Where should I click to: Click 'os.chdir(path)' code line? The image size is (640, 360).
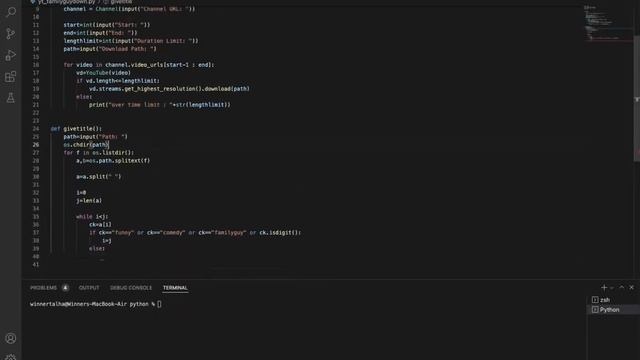[x=86, y=144]
